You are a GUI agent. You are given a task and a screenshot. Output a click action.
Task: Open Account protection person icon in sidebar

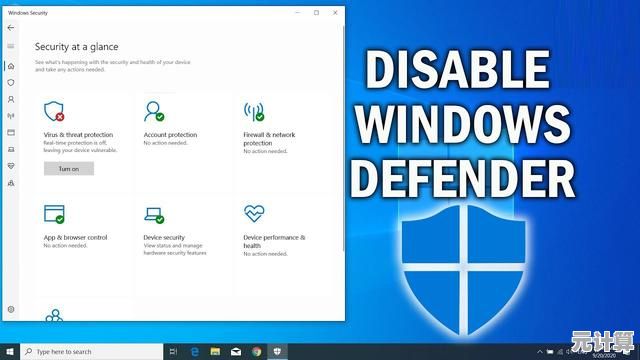point(11,99)
